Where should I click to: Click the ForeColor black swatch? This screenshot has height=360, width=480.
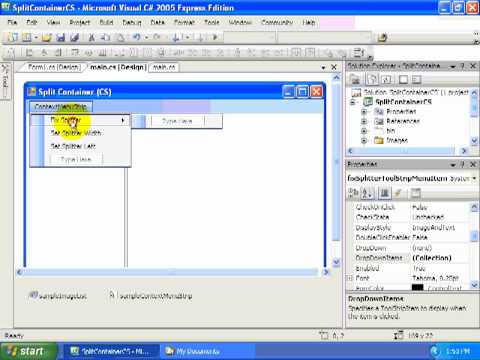coord(417,287)
